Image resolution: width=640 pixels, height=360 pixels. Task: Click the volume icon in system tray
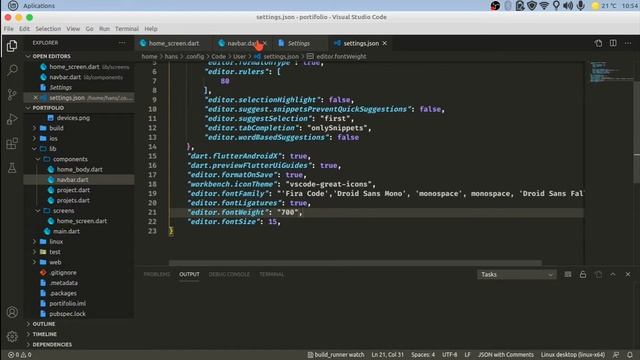pos(568,6)
